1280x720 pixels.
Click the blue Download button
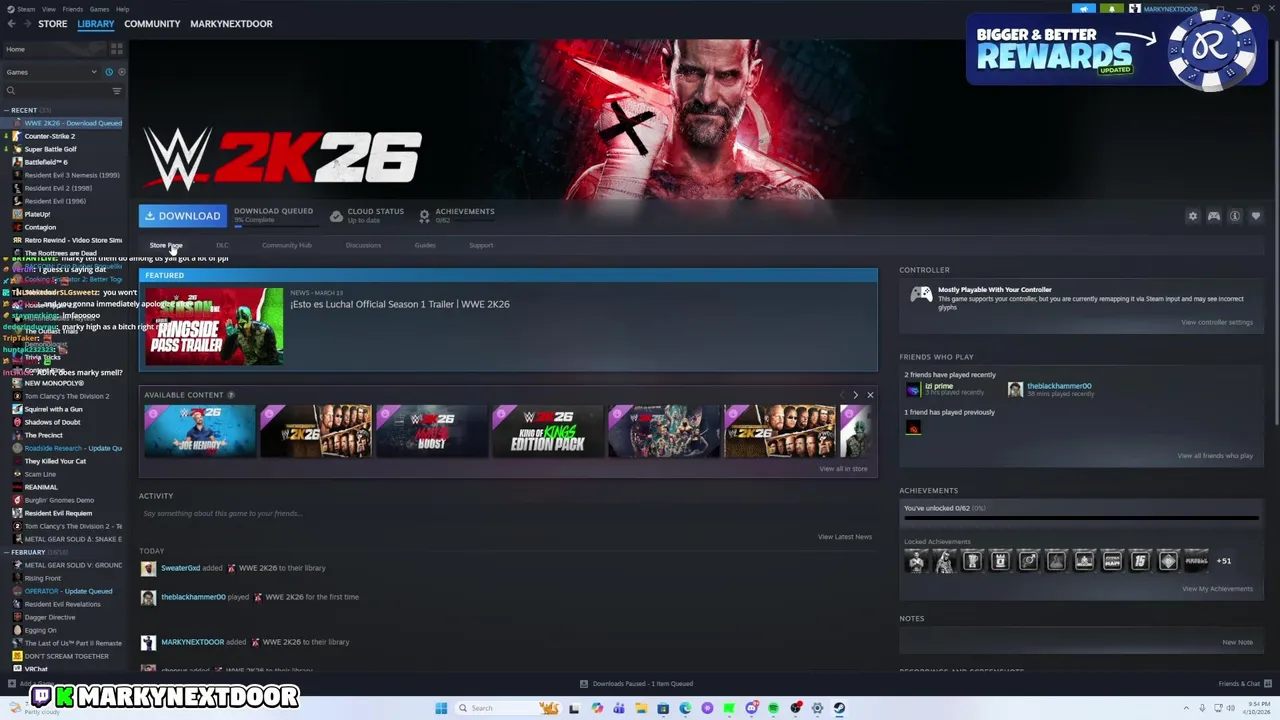pos(182,216)
